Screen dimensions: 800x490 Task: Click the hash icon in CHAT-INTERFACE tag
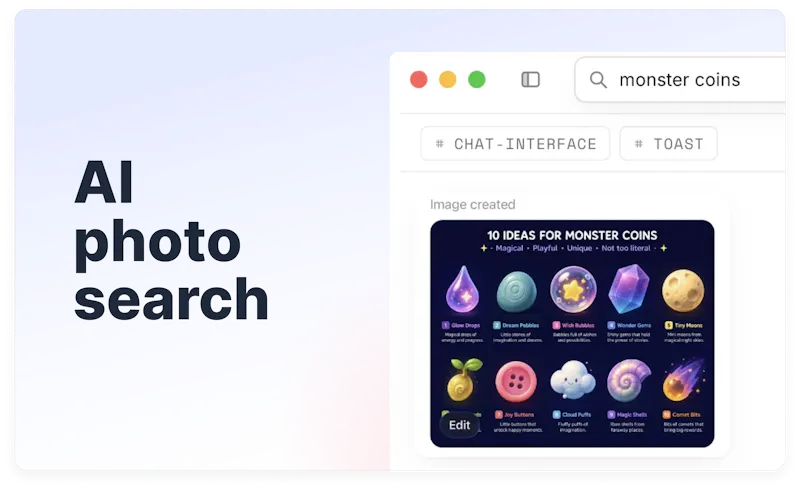[x=440, y=144]
